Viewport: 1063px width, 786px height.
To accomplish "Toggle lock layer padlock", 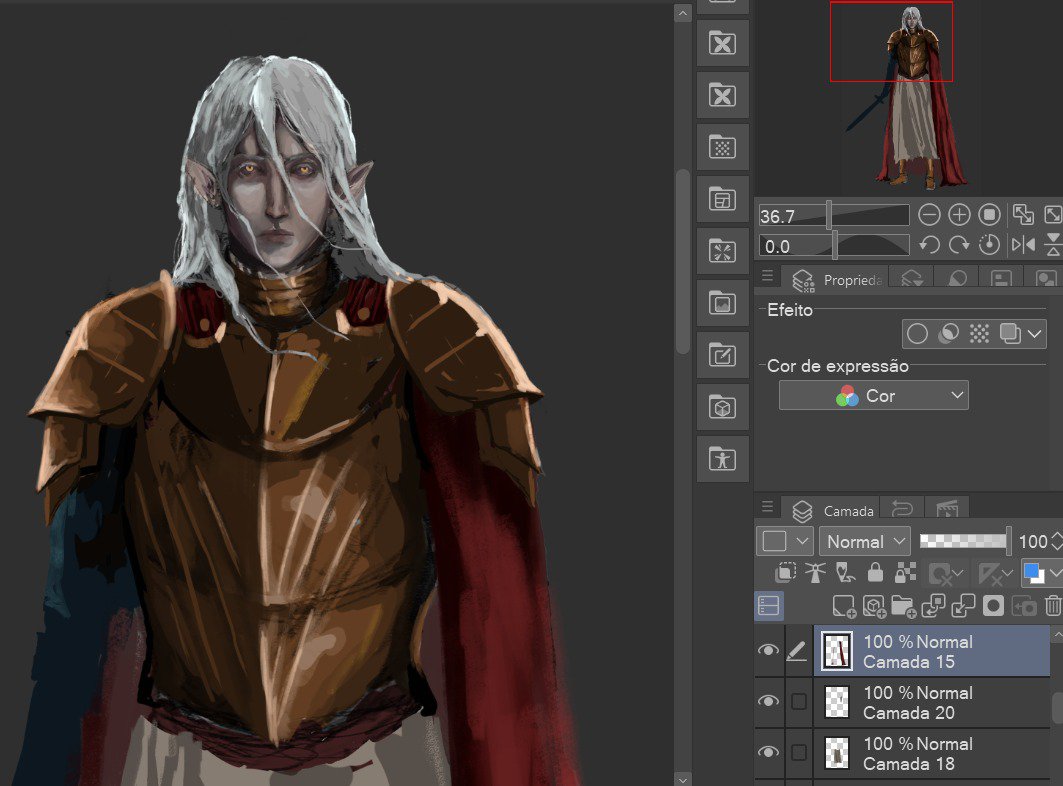I will point(875,574).
